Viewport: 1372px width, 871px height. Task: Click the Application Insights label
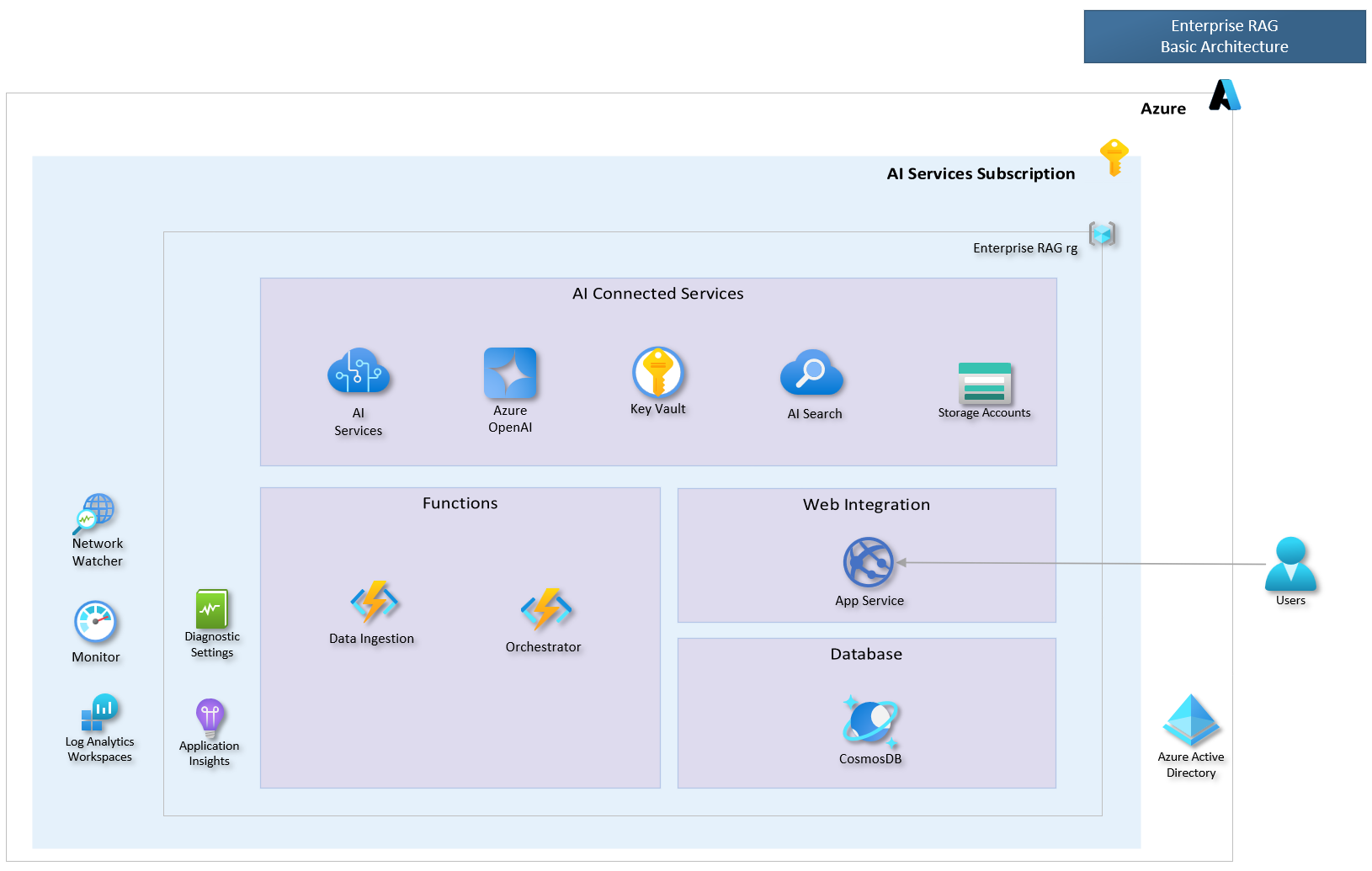pyautogui.click(x=210, y=753)
